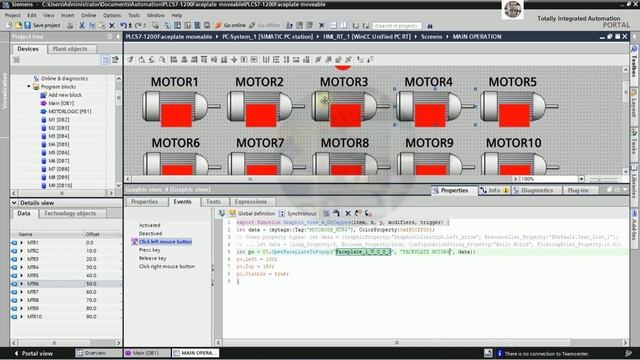Click the Open project folder icon
The height and width of the screenshot is (360, 640).
click(18, 25)
